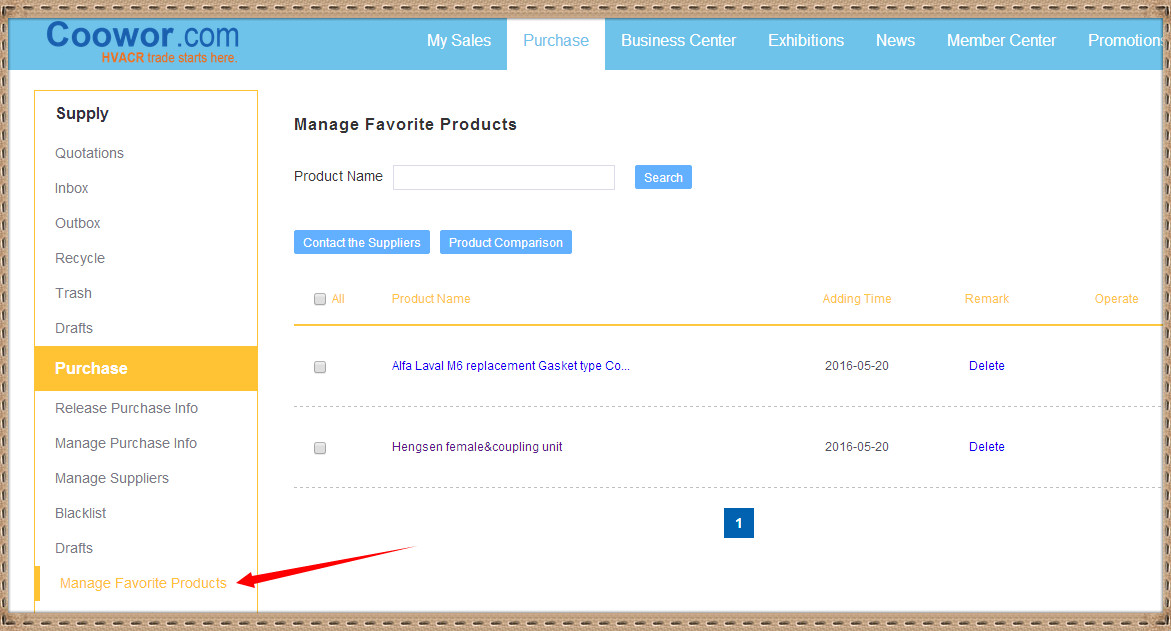The height and width of the screenshot is (631, 1171).
Task: Open the Member Center tab
Action: click(1001, 41)
